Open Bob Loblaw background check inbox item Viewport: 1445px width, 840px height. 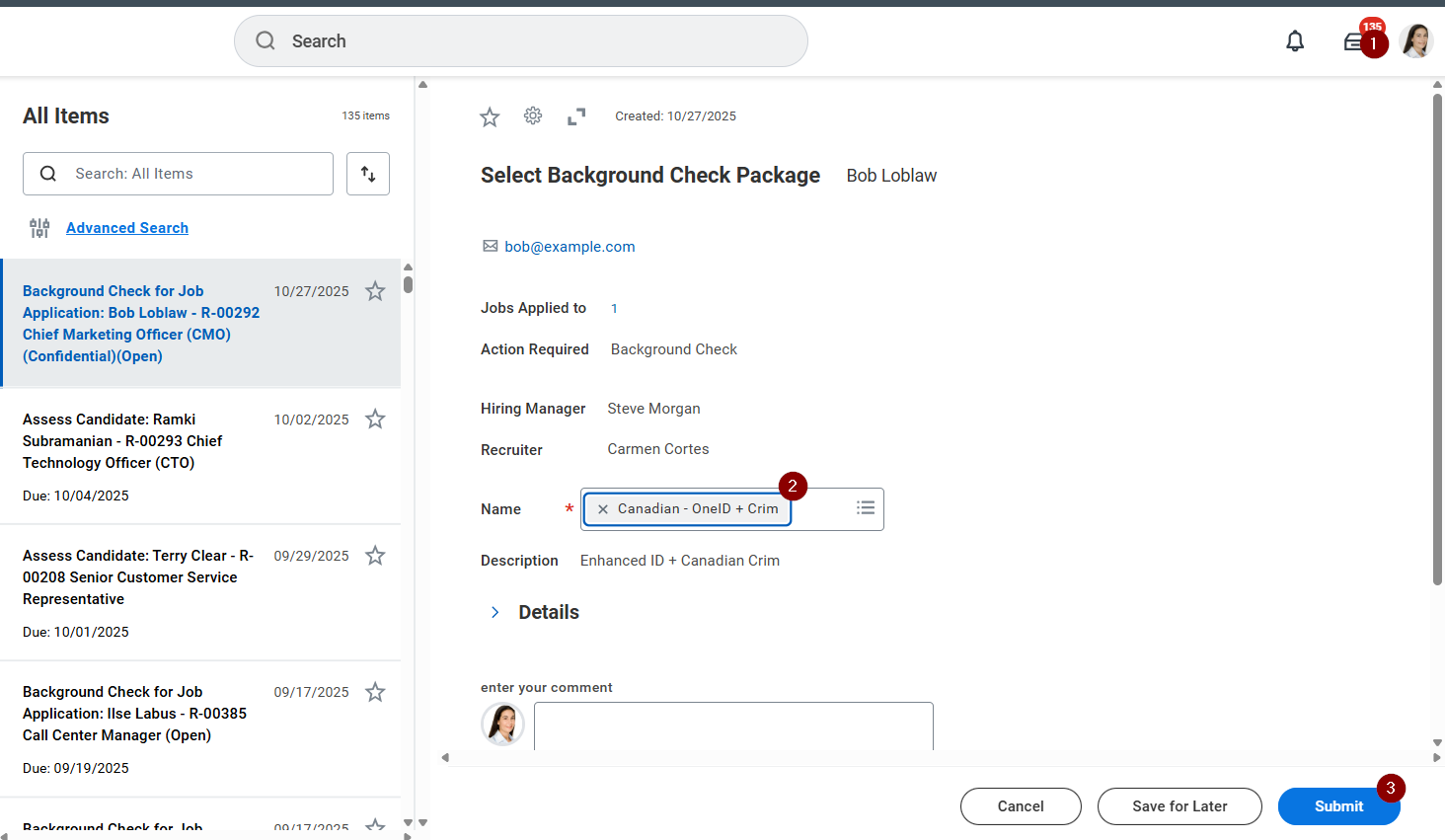201,324
